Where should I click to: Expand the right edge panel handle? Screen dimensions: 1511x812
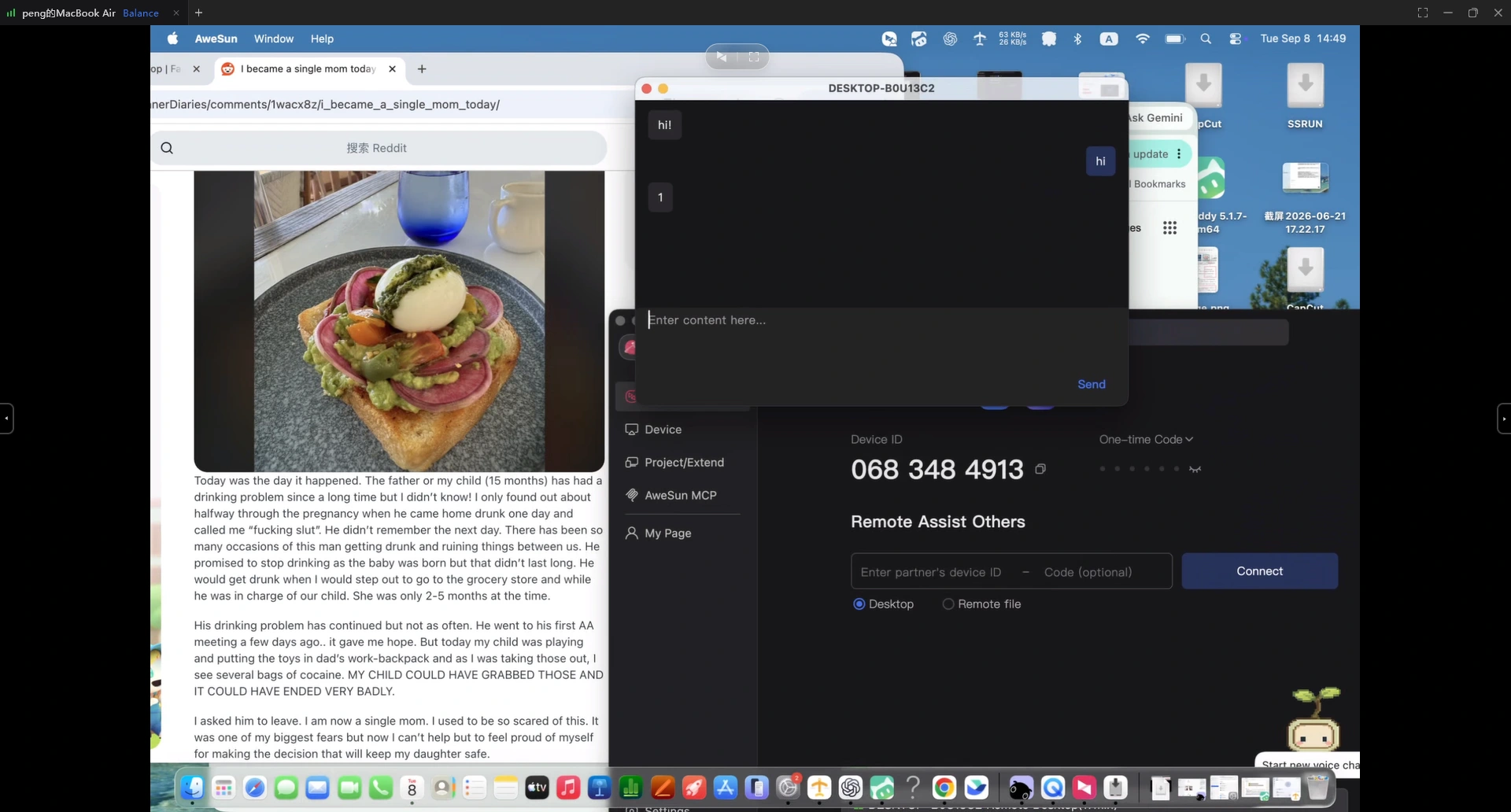click(x=1504, y=419)
